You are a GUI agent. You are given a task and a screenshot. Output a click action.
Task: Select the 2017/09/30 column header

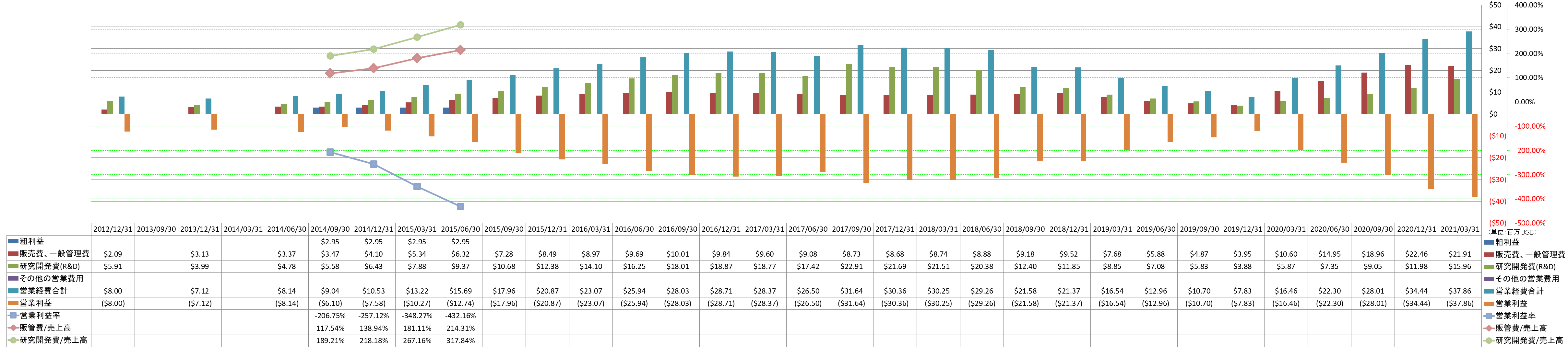[851, 229]
